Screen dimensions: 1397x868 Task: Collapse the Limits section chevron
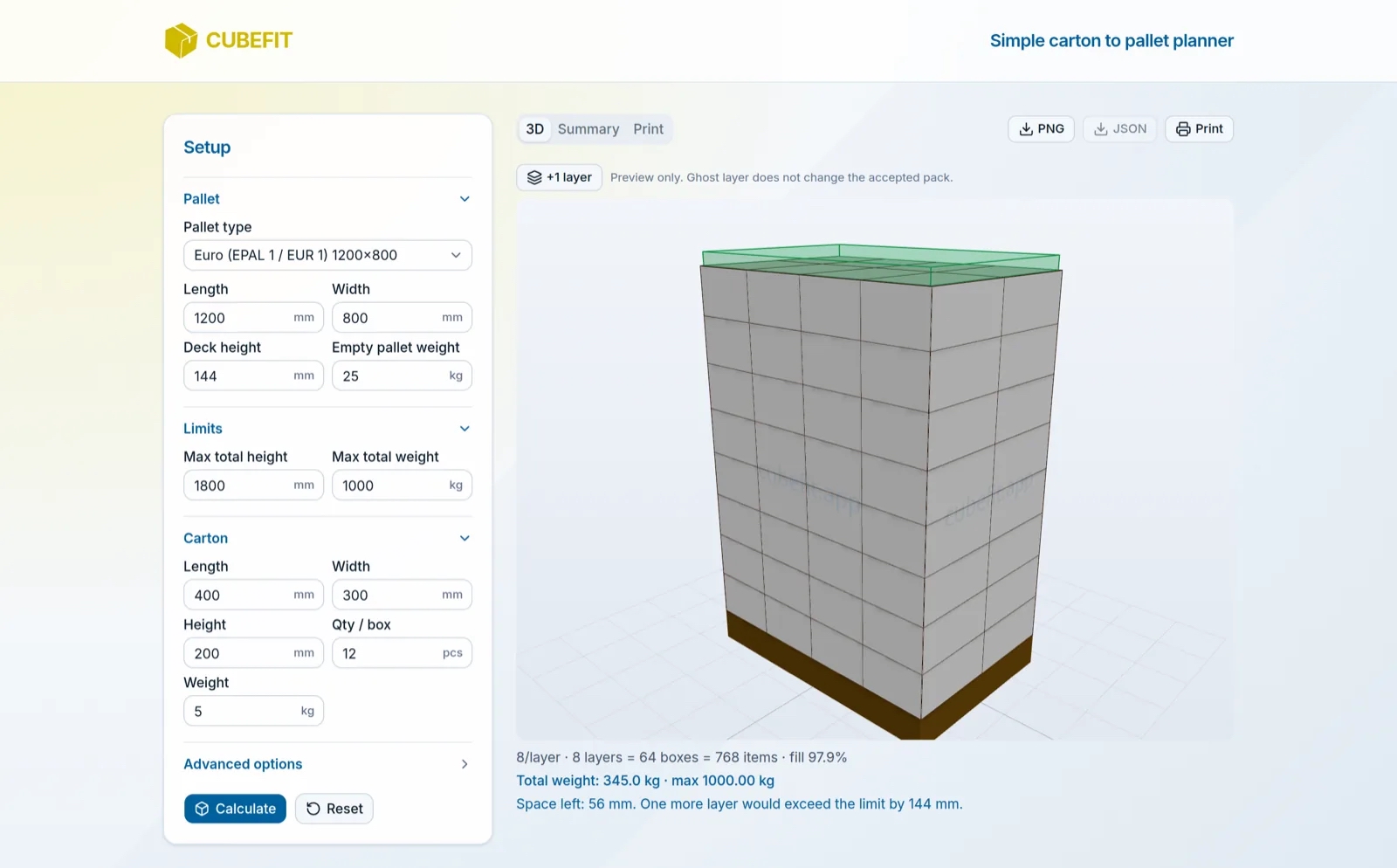click(x=465, y=429)
